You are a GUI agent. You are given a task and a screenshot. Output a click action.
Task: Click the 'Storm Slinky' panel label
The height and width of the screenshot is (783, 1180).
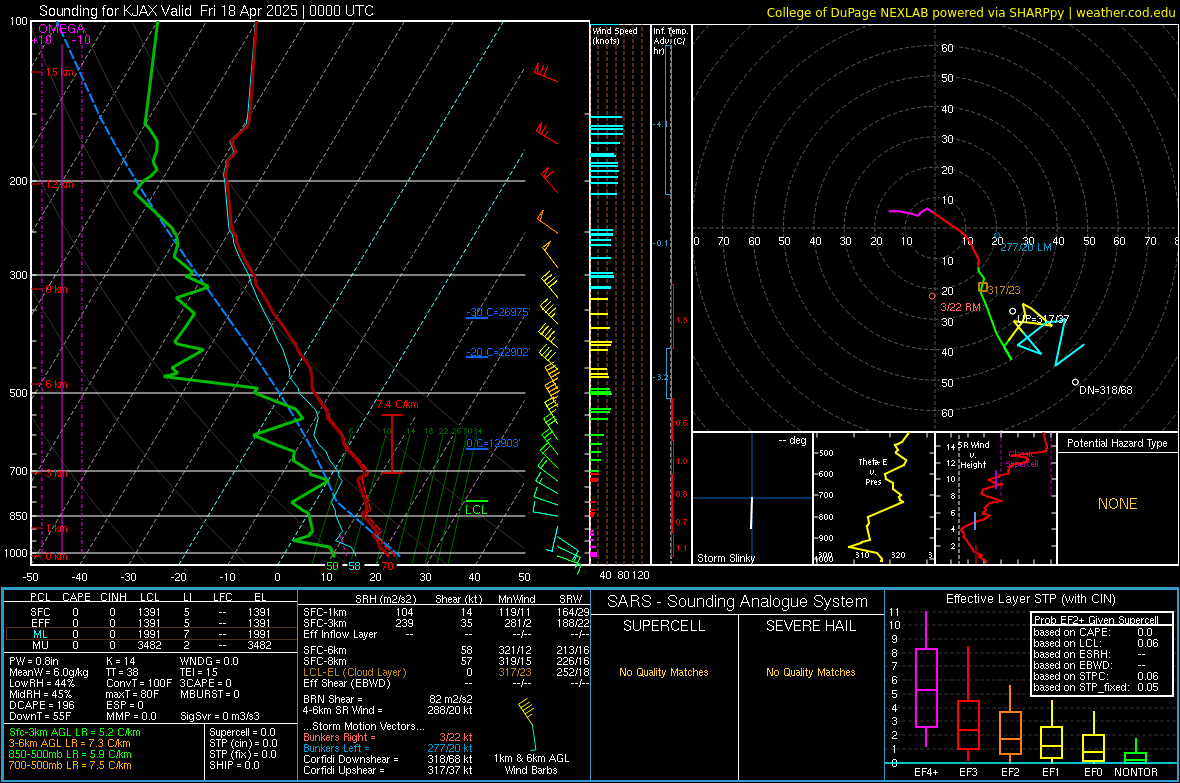click(725, 558)
